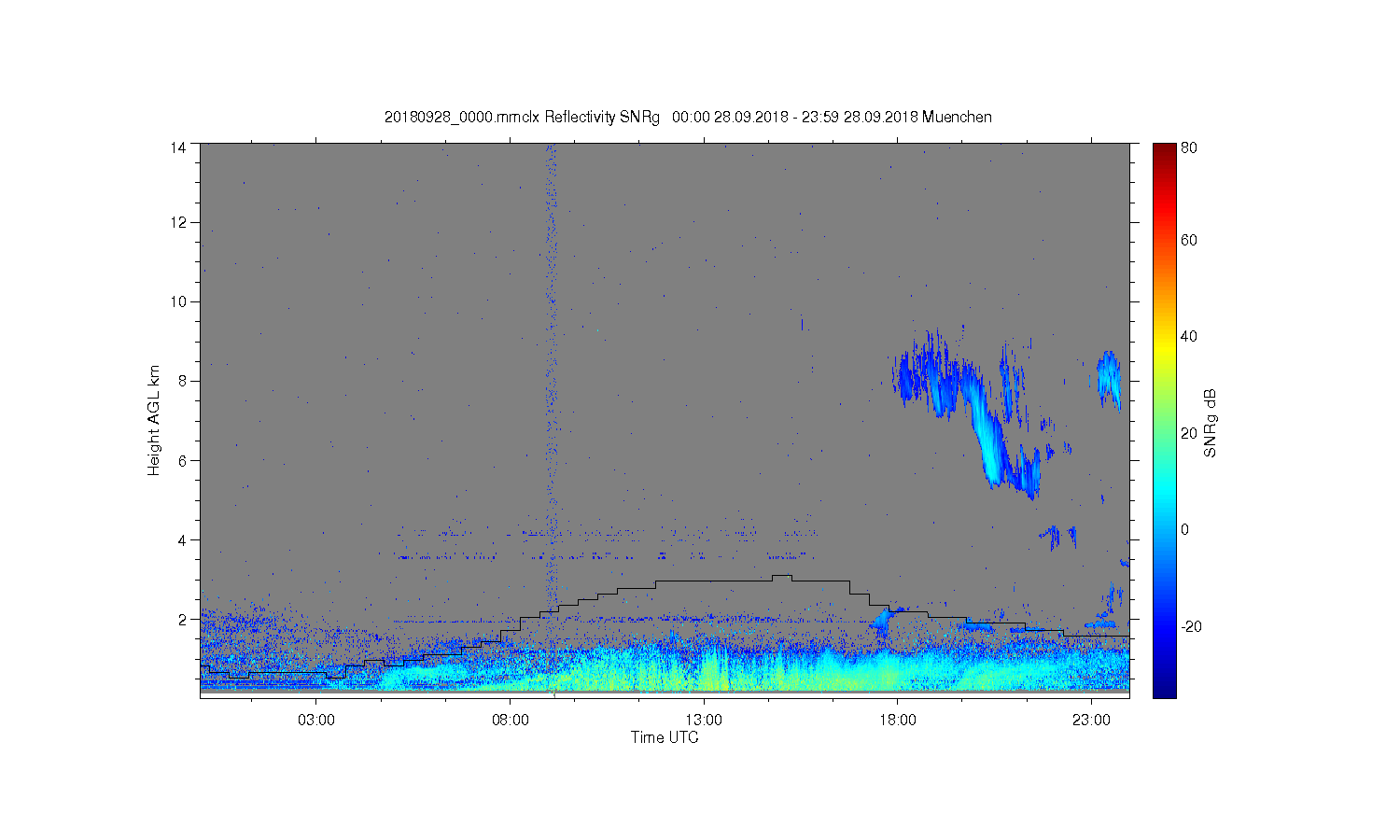This screenshot has height=840, width=1400.
Task: Click the height axis label 4
Action: [x=182, y=539]
